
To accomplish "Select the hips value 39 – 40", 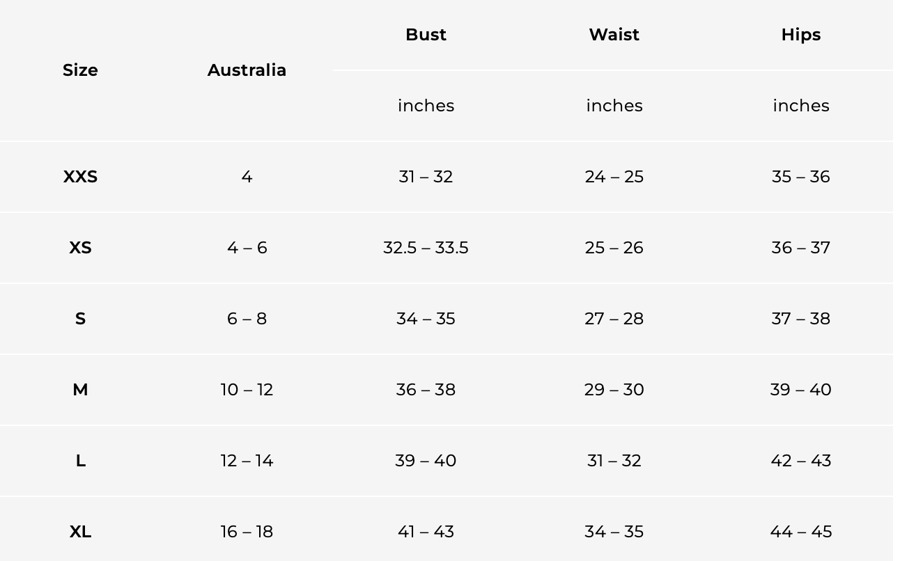I will 801,390.
